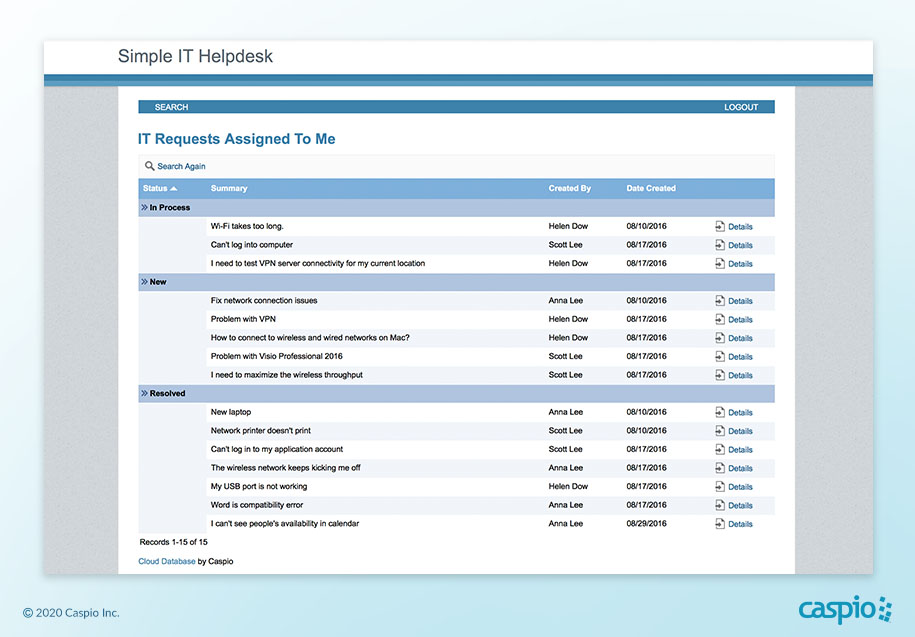
Task: Open the Cloud Database link
Action: [166, 561]
